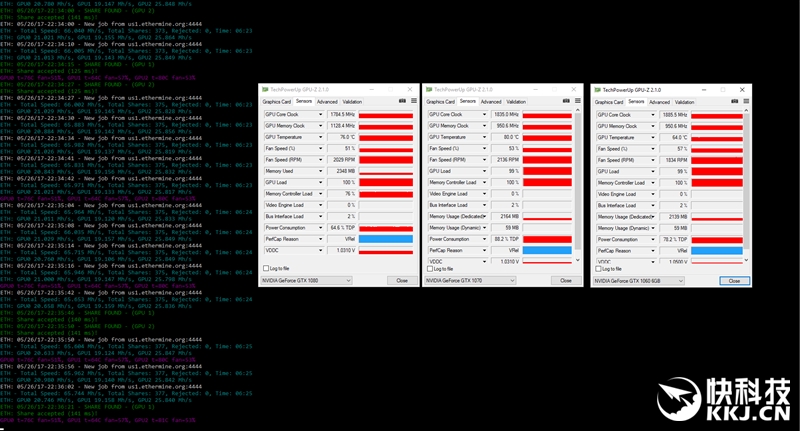Switch to Graphics Card tab in GTX 1080 window
The image size is (800, 431).
click(277, 102)
